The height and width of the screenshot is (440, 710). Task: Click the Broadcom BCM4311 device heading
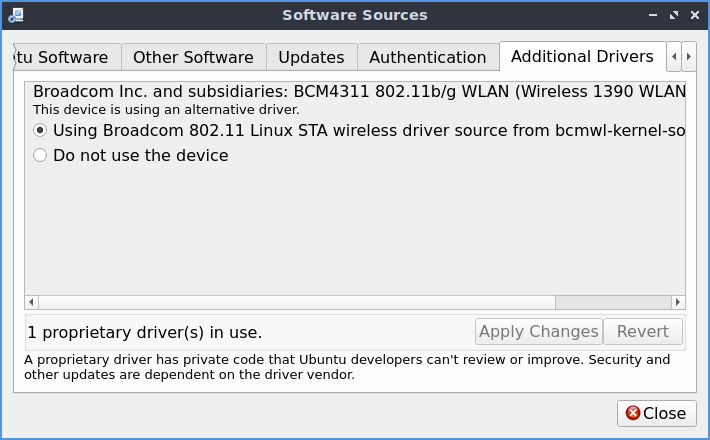point(359,91)
